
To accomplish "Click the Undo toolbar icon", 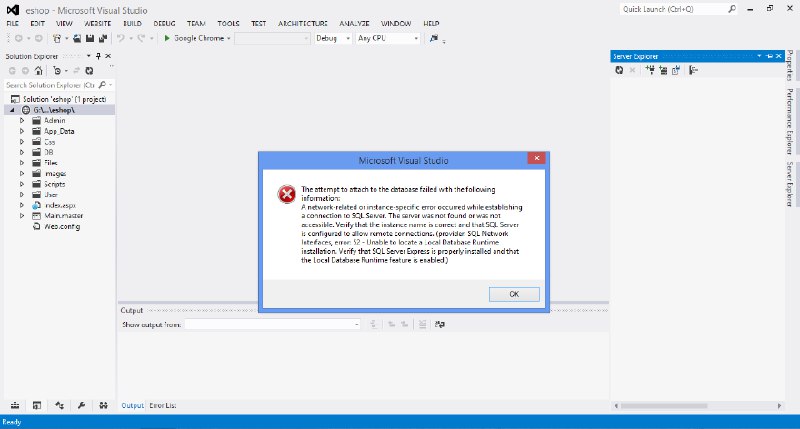I will [x=120, y=38].
